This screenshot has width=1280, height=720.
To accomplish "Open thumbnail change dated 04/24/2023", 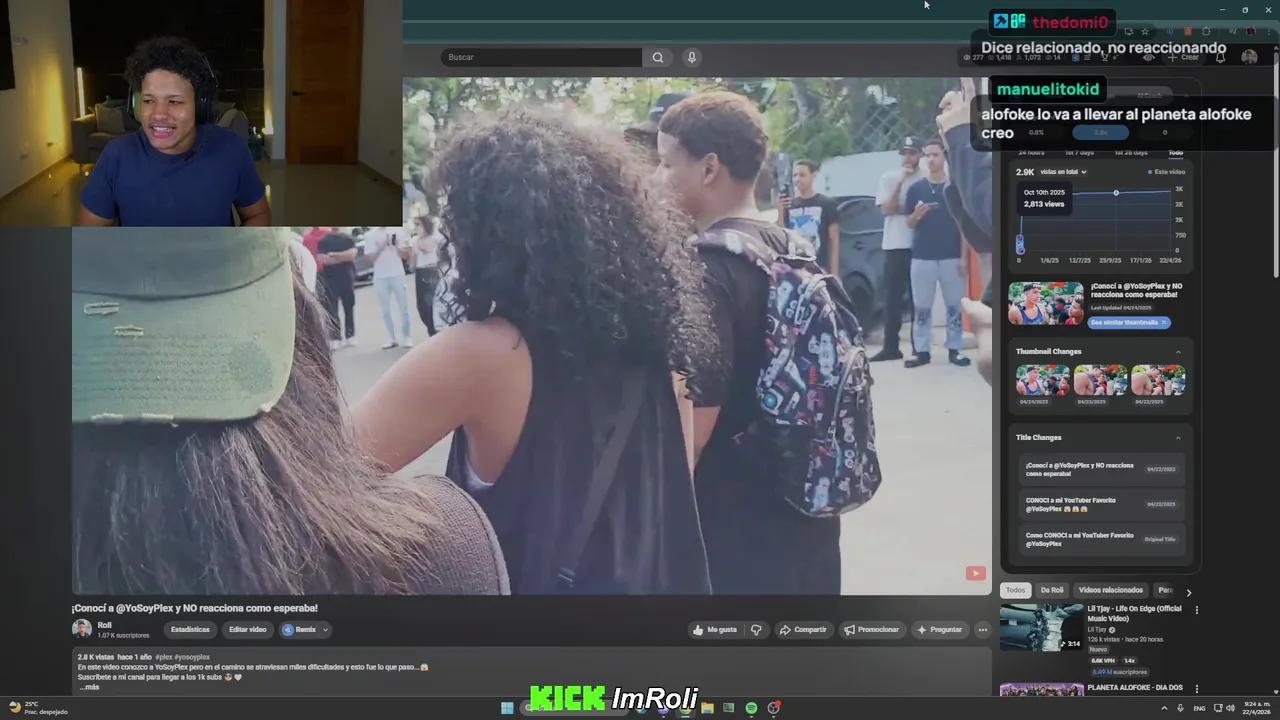I will pos(1043,380).
